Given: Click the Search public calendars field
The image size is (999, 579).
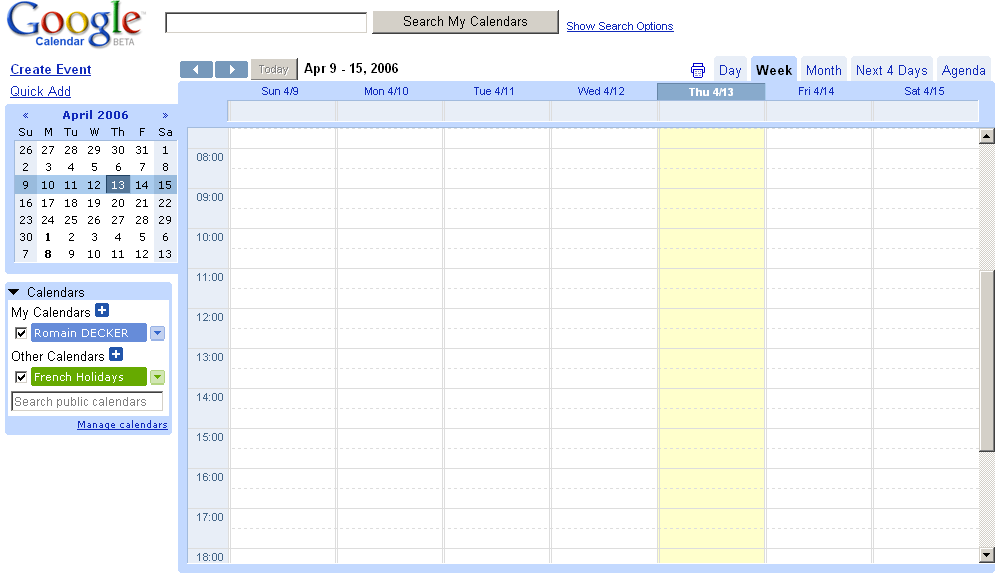Looking at the screenshot, I should (x=87, y=402).
